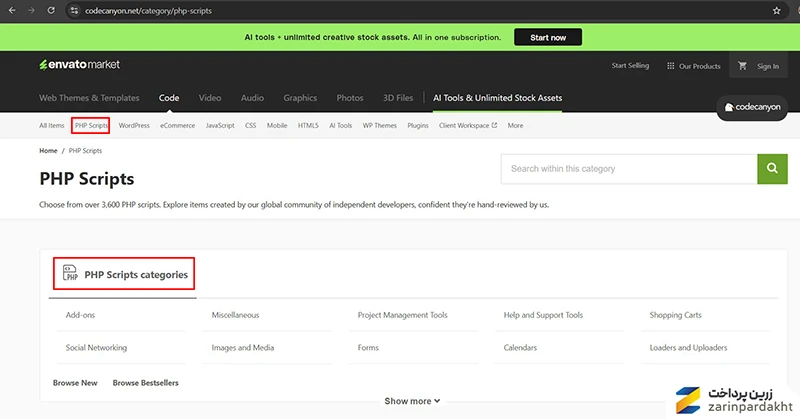Click the Start now button
This screenshot has height=419, width=800.
pos(548,37)
